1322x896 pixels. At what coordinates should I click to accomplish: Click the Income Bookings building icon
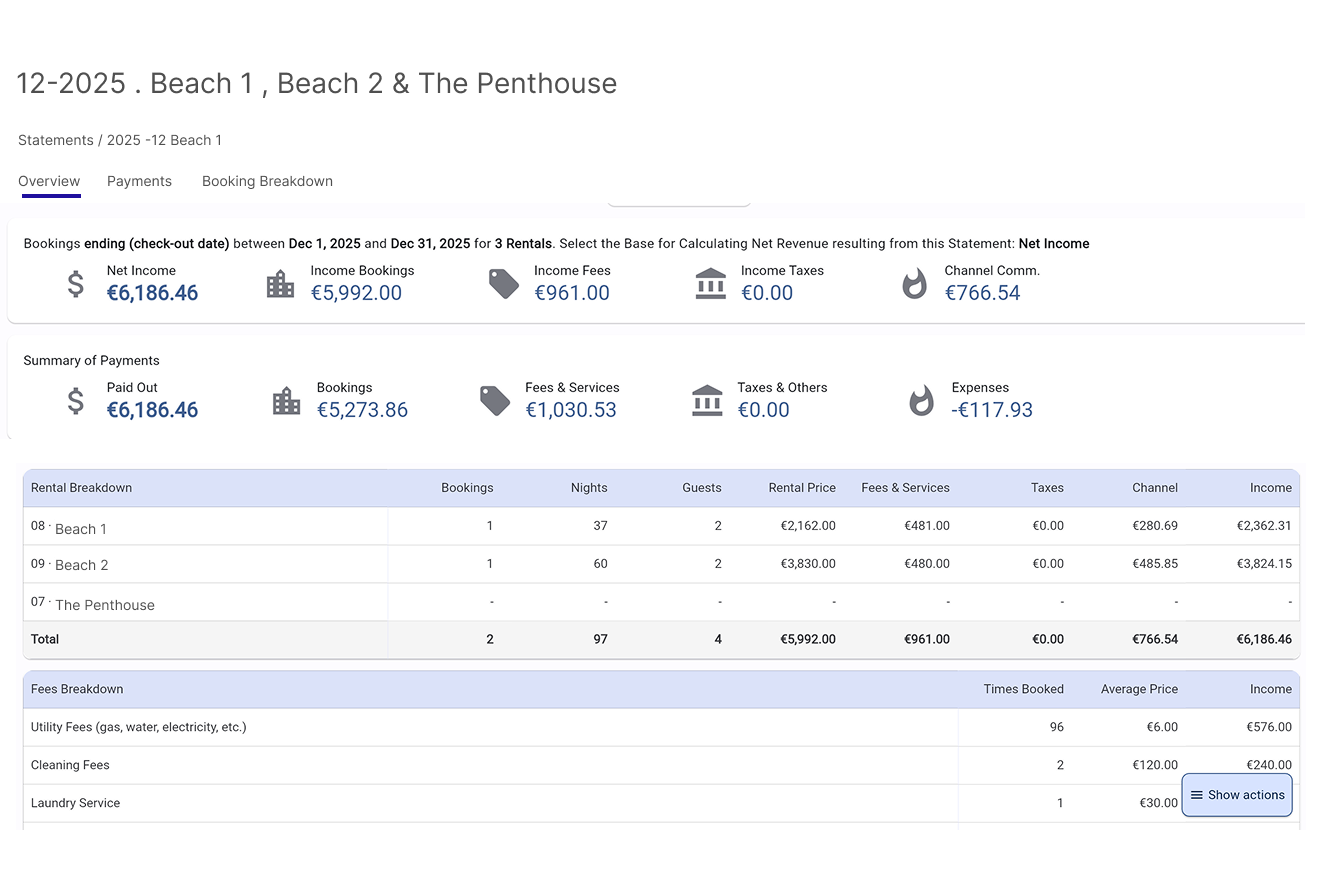281,284
